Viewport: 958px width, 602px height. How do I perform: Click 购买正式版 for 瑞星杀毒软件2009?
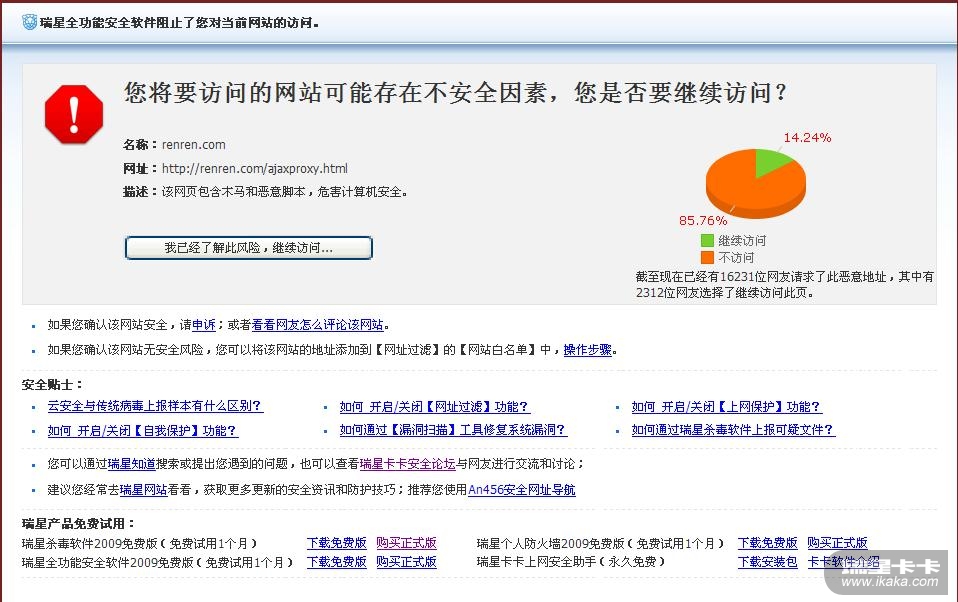[x=406, y=543]
